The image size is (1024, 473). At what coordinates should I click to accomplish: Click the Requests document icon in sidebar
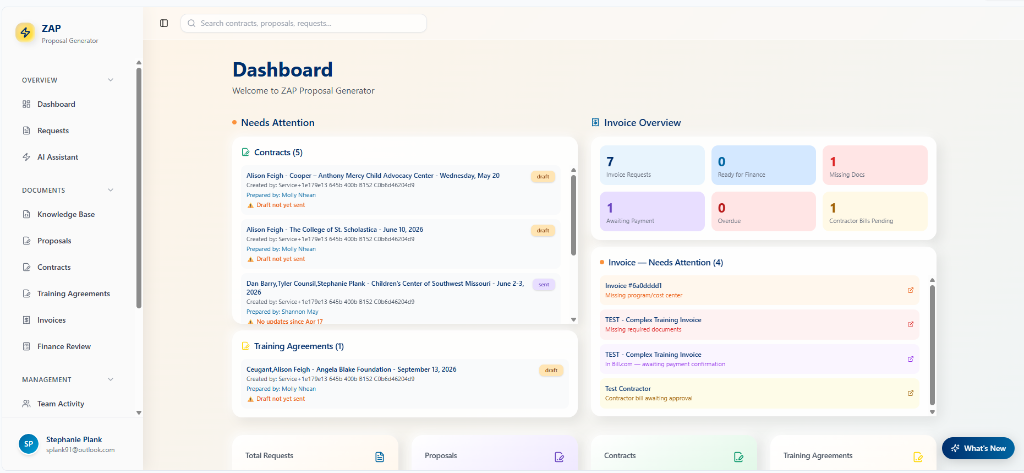(26, 131)
